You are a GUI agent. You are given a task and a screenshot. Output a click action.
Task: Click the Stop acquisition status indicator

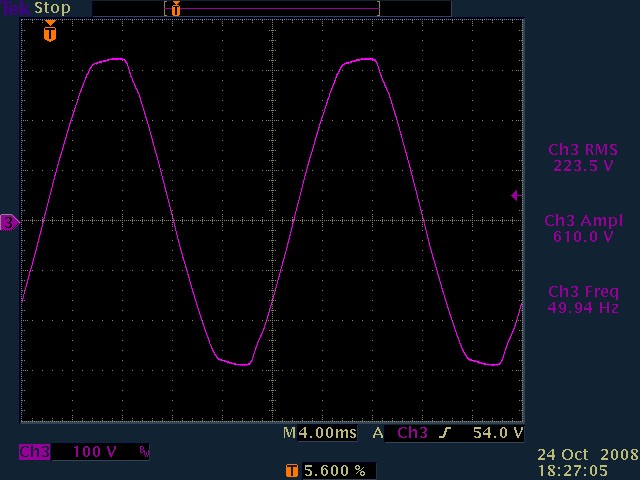[52, 8]
